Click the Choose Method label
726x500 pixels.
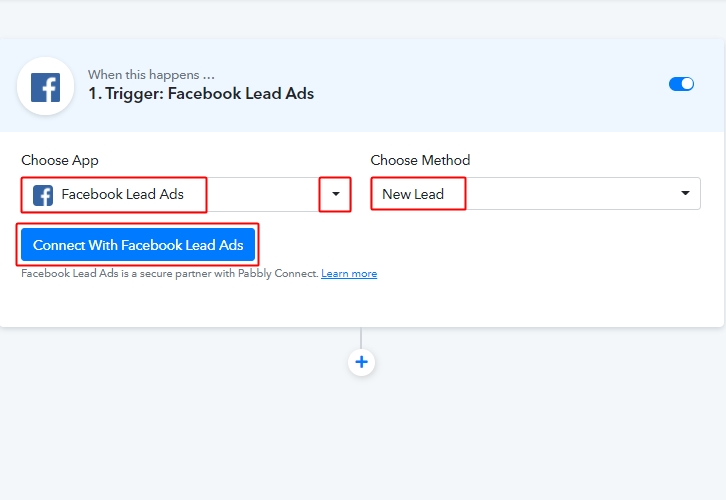(420, 160)
